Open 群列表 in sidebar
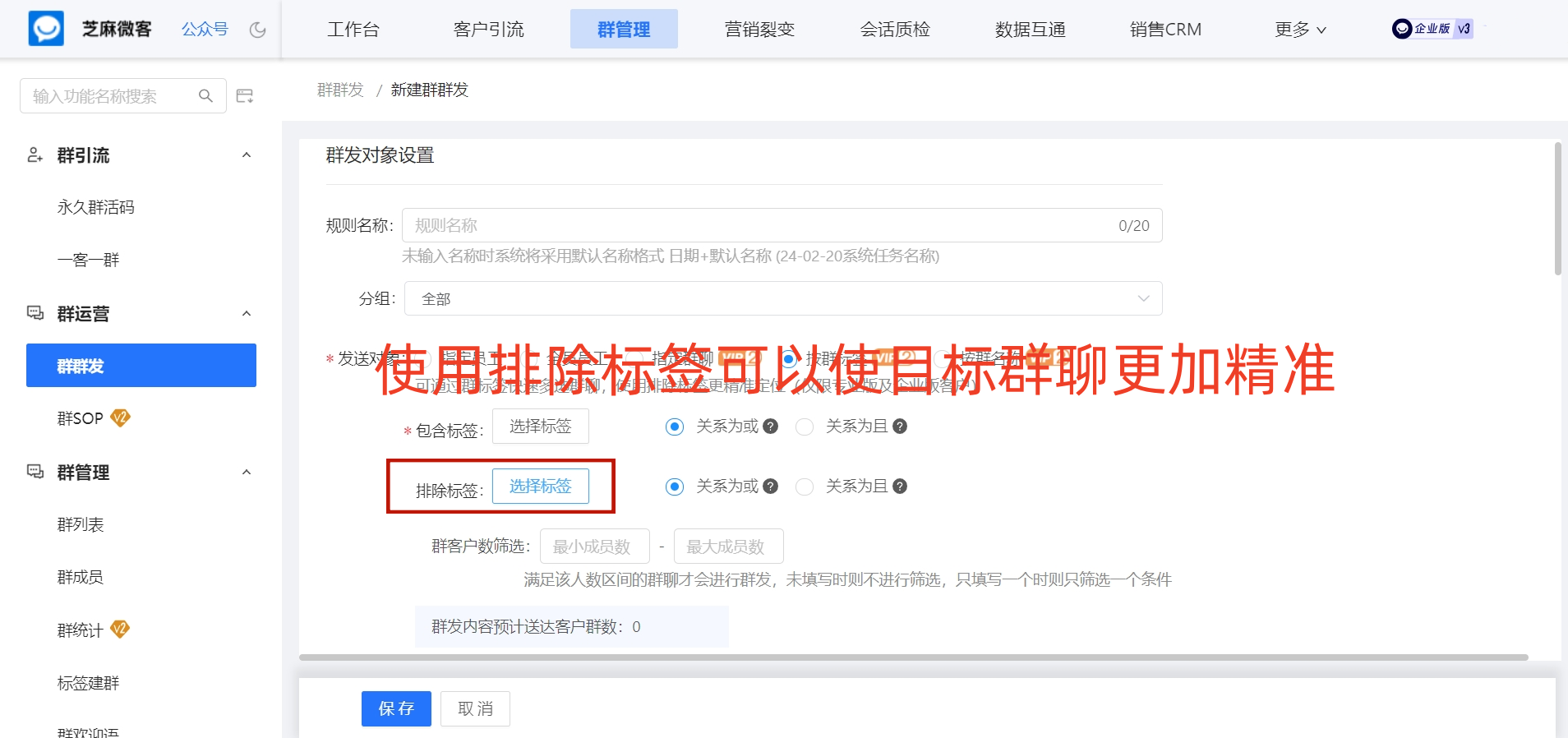 (81, 524)
